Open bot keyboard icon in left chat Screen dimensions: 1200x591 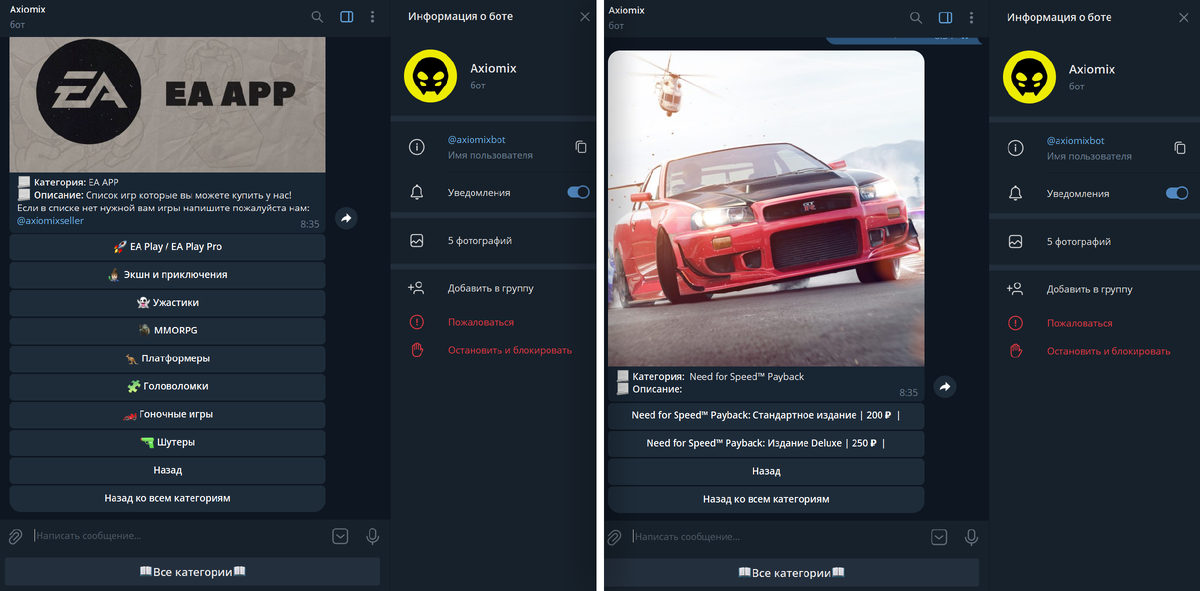click(340, 536)
